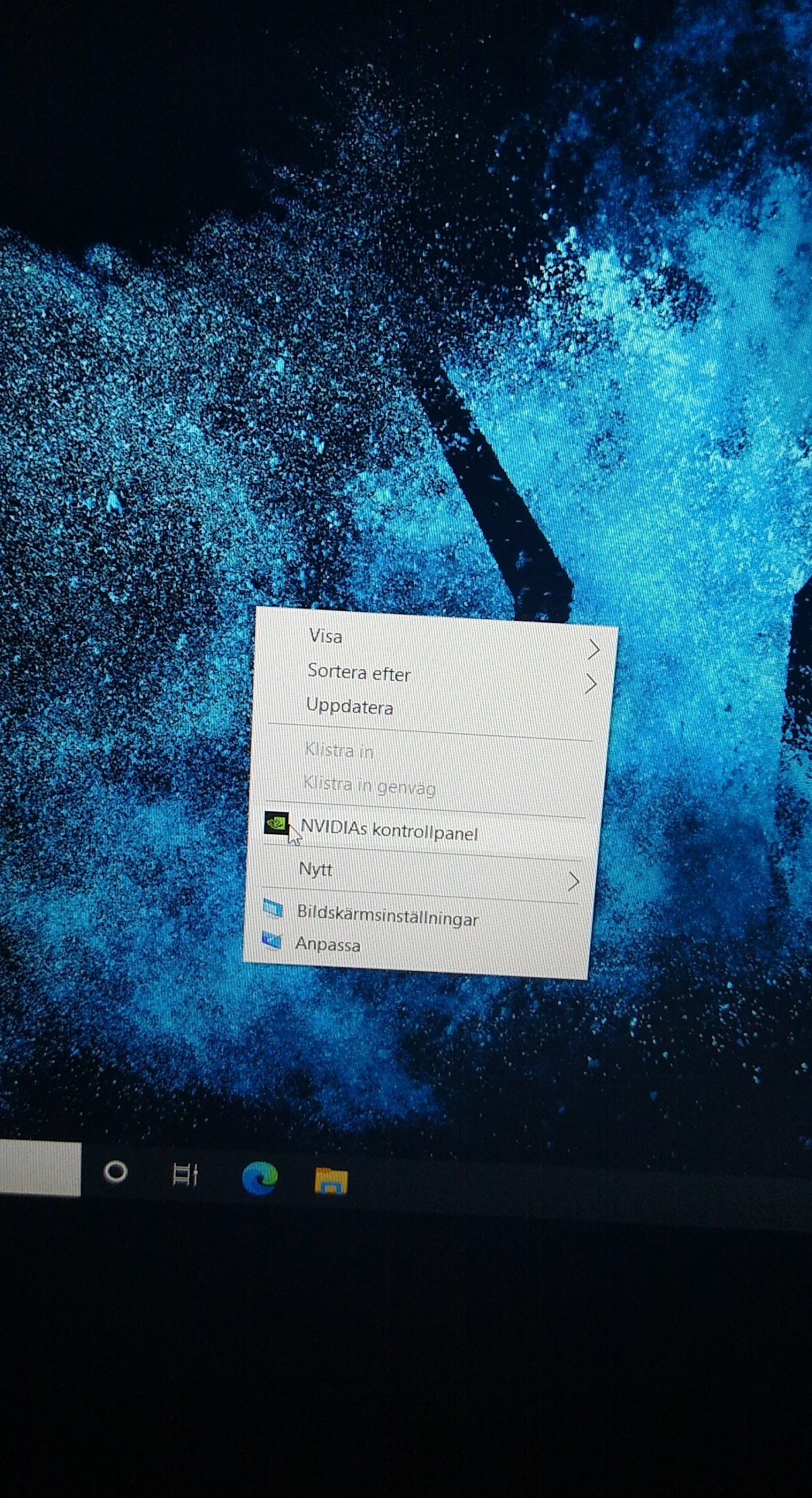Select Uppdatera in the context menu
The height and width of the screenshot is (1498, 812).
pyautogui.click(x=430, y=712)
